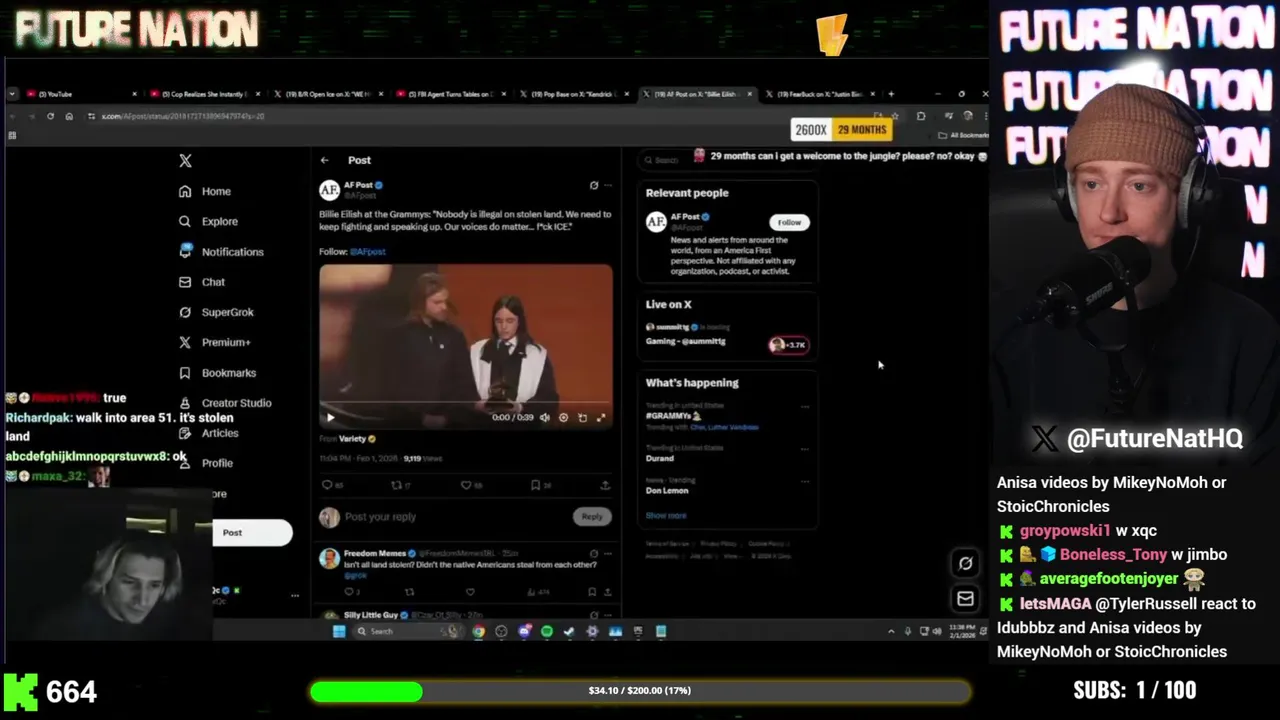The image size is (1280, 720).
Task: Open more options for #GRAMMYs trend
Action: click(805, 406)
